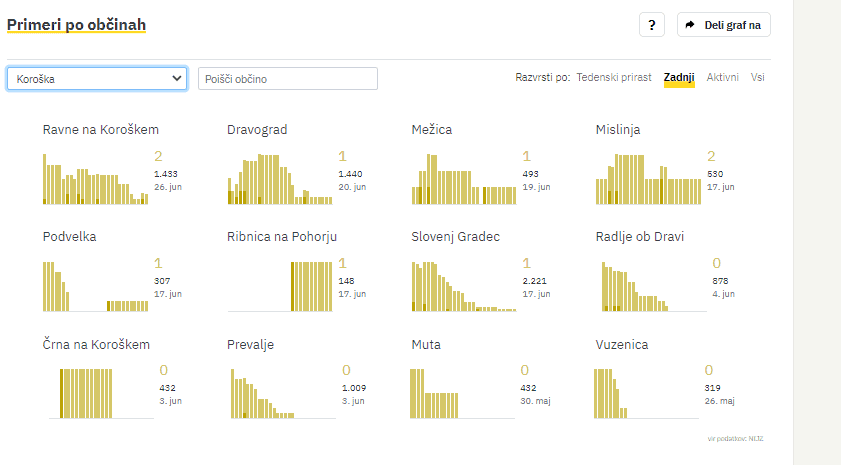Open the Črna na Koroškem chart

tap(95, 393)
